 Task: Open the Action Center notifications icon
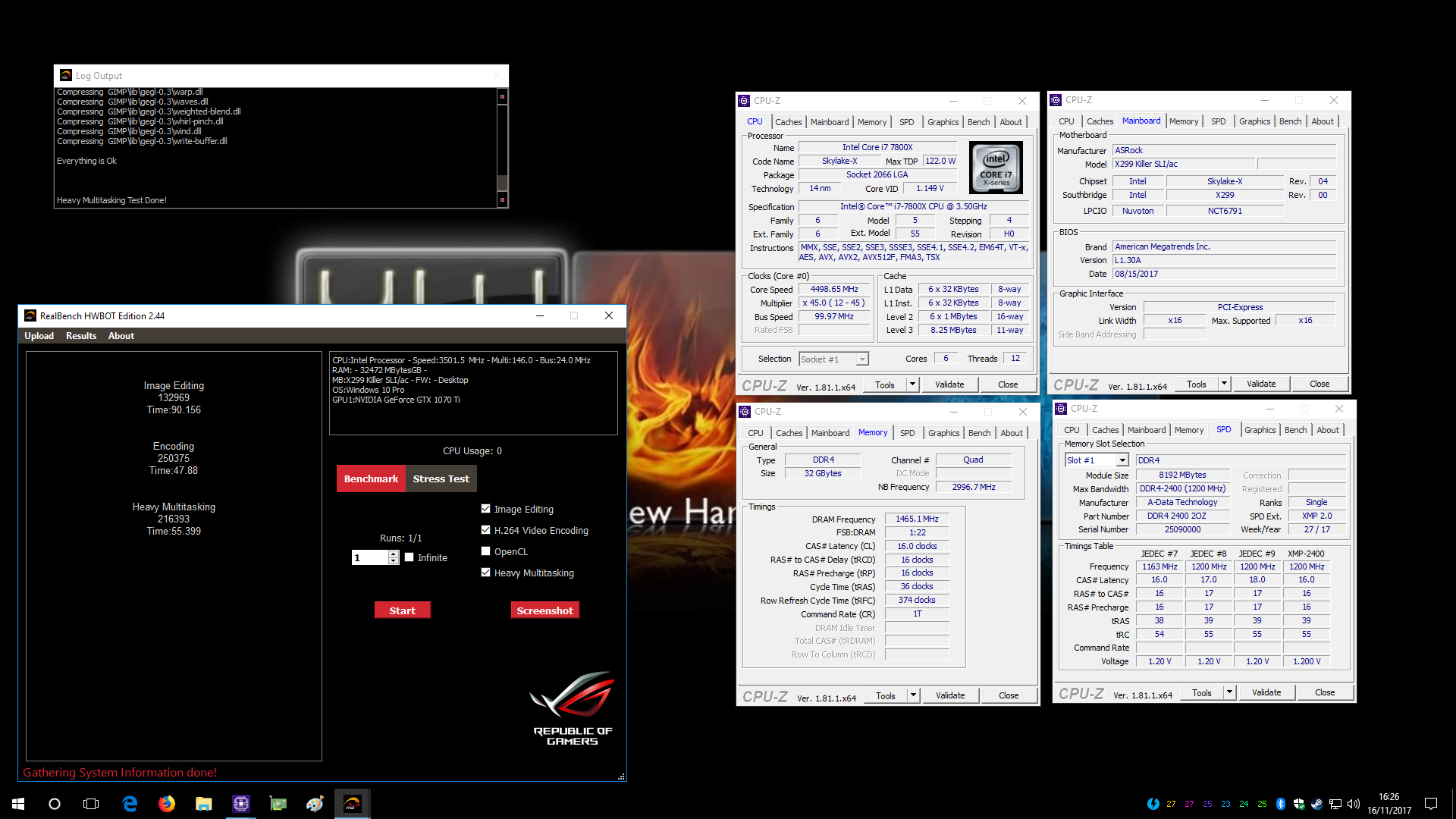1431,804
